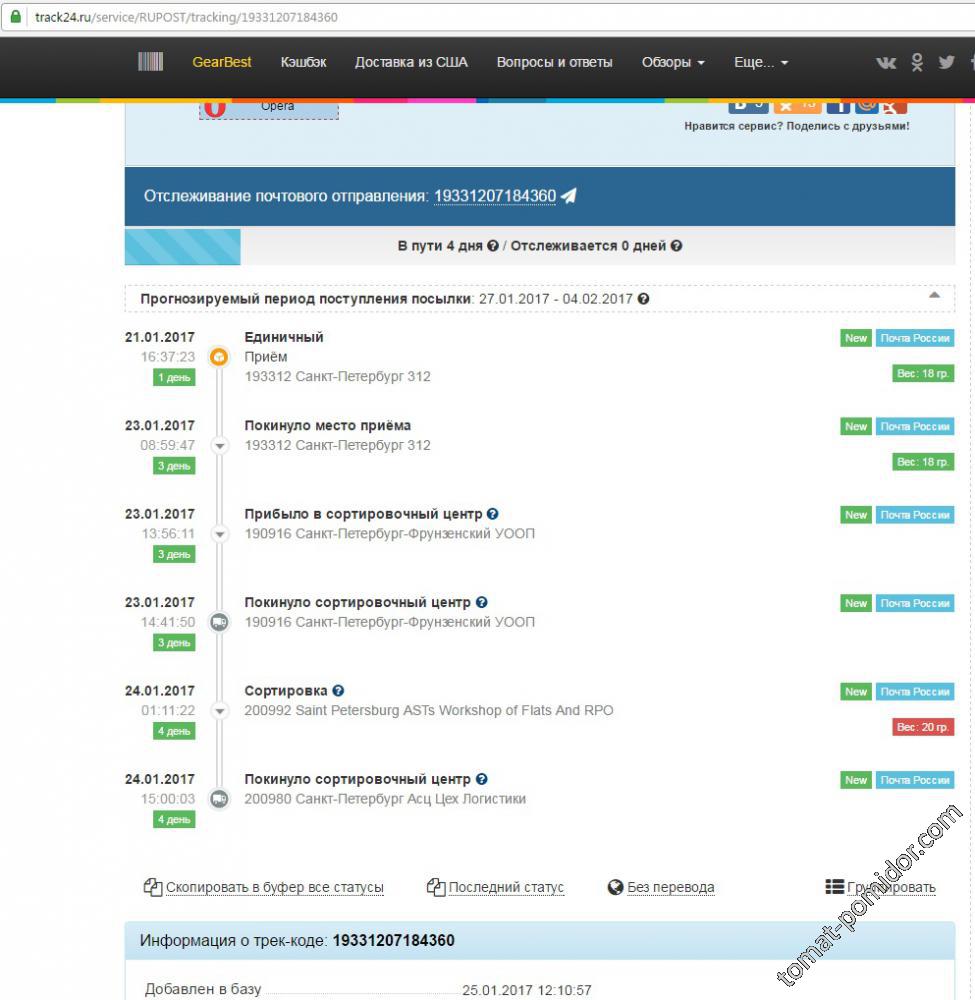Screen dimensions: 975x1000
Task: Click help icon beside 'Покинуло сортировочный центр' 23.01.2017
Action: pos(481,602)
